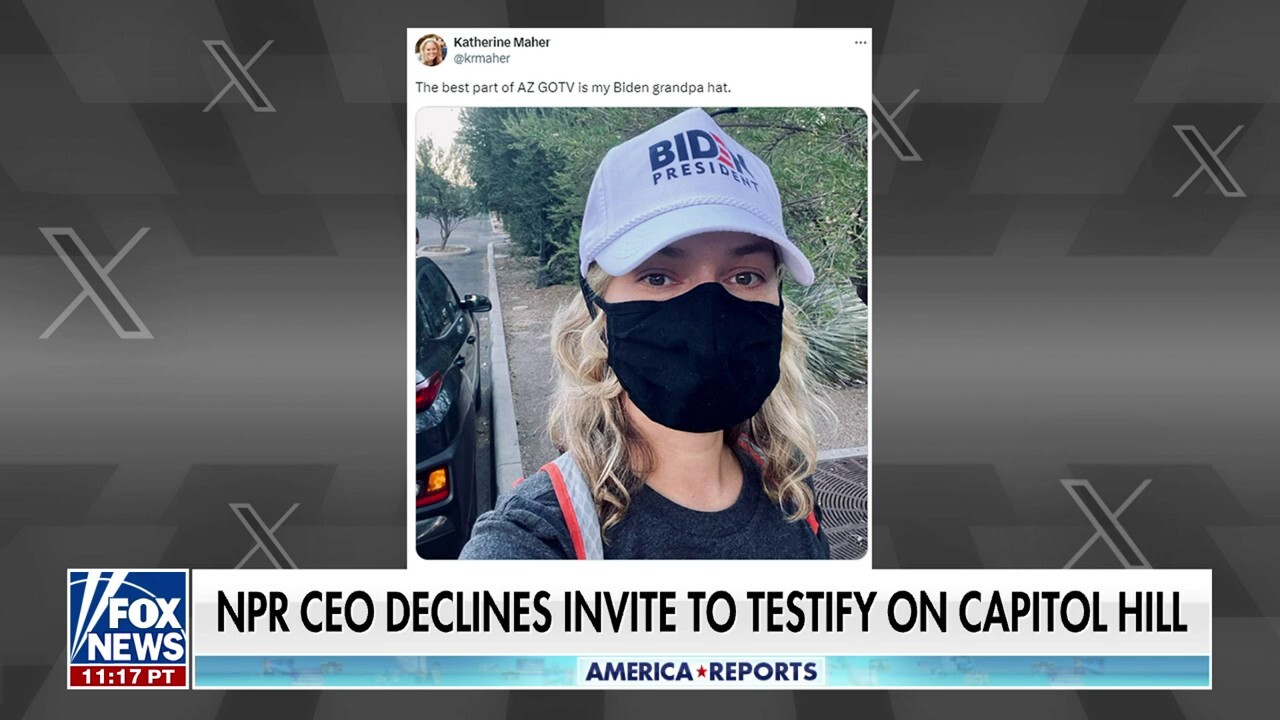Click Katherine Maher's profile avatar

[x=431, y=50]
